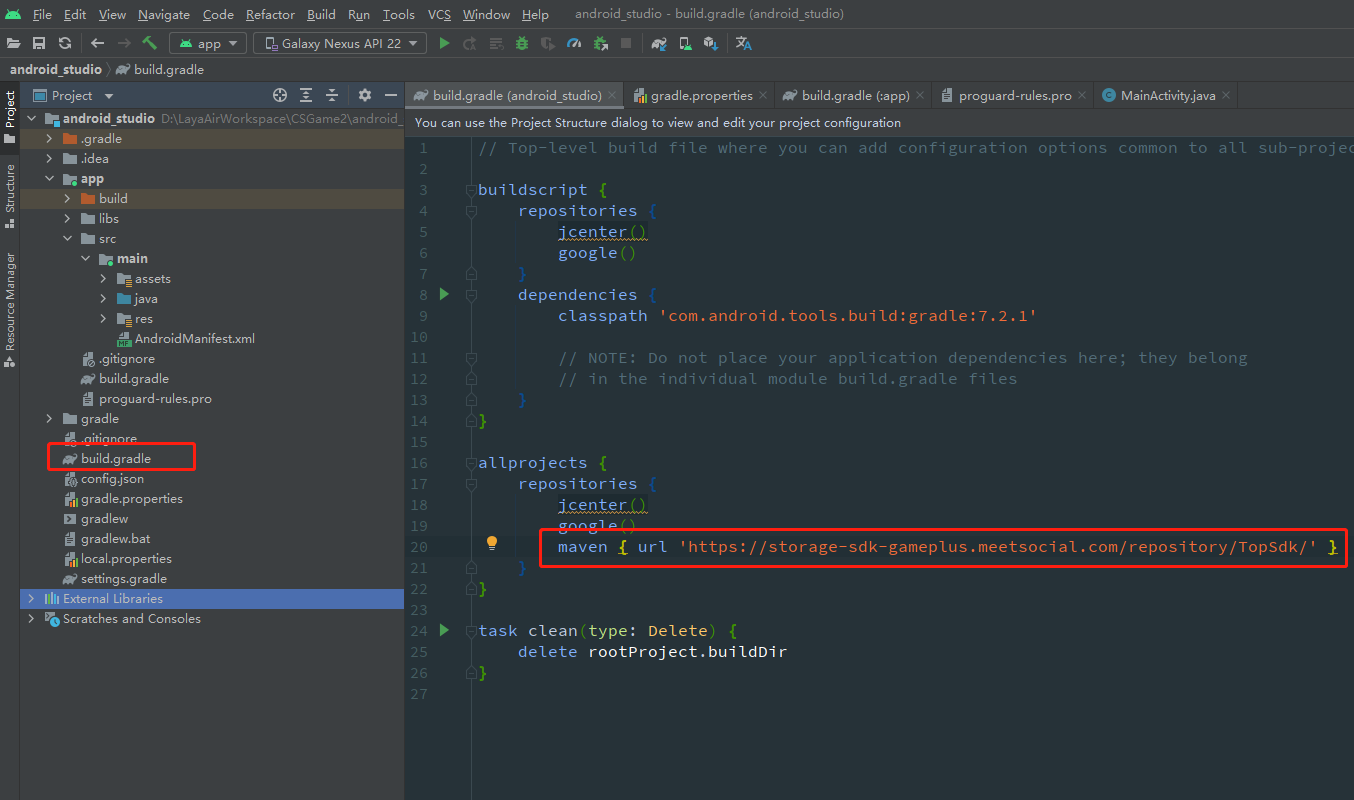Click the Stop square icon

626,43
